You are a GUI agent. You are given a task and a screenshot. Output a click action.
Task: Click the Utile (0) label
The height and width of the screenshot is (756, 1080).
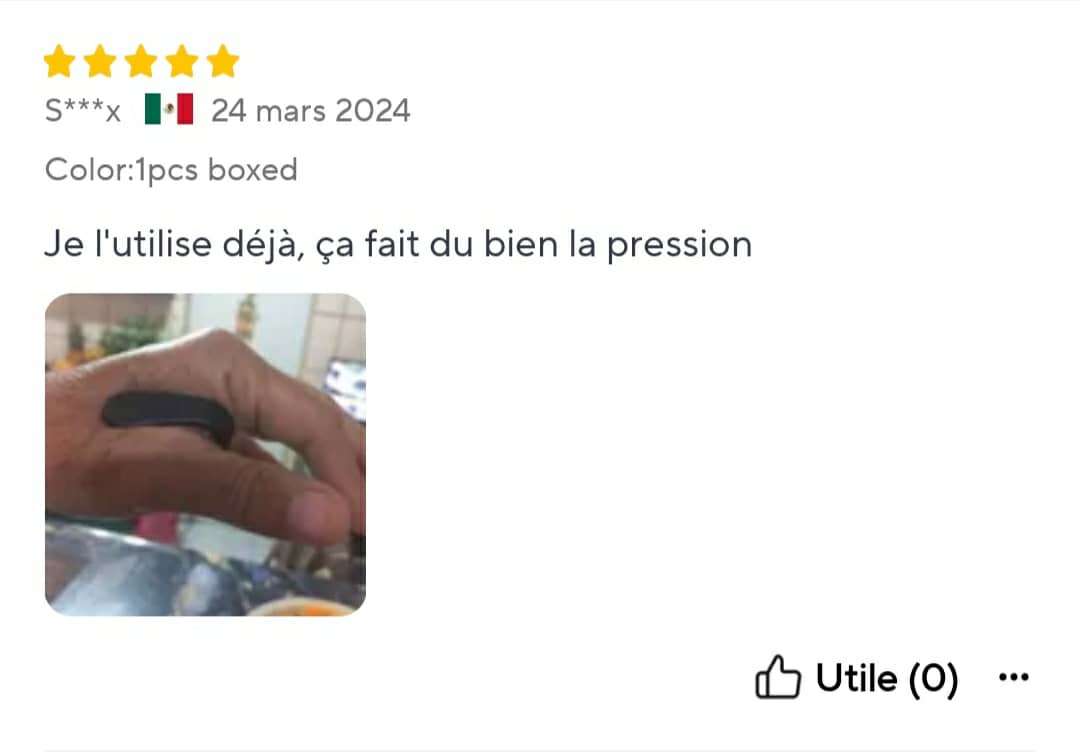[887, 678]
